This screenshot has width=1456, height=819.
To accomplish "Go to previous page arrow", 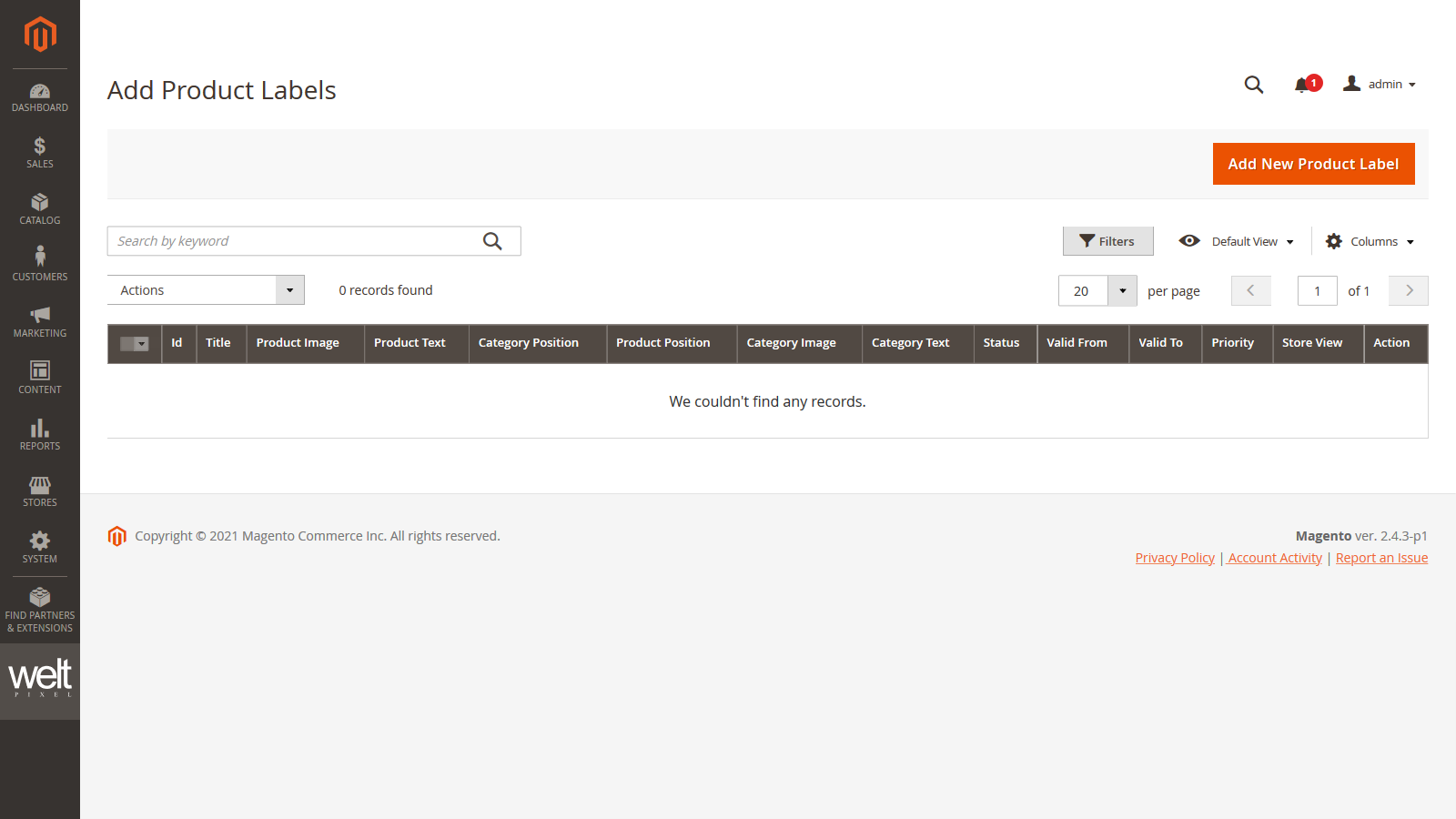I will [1251, 291].
